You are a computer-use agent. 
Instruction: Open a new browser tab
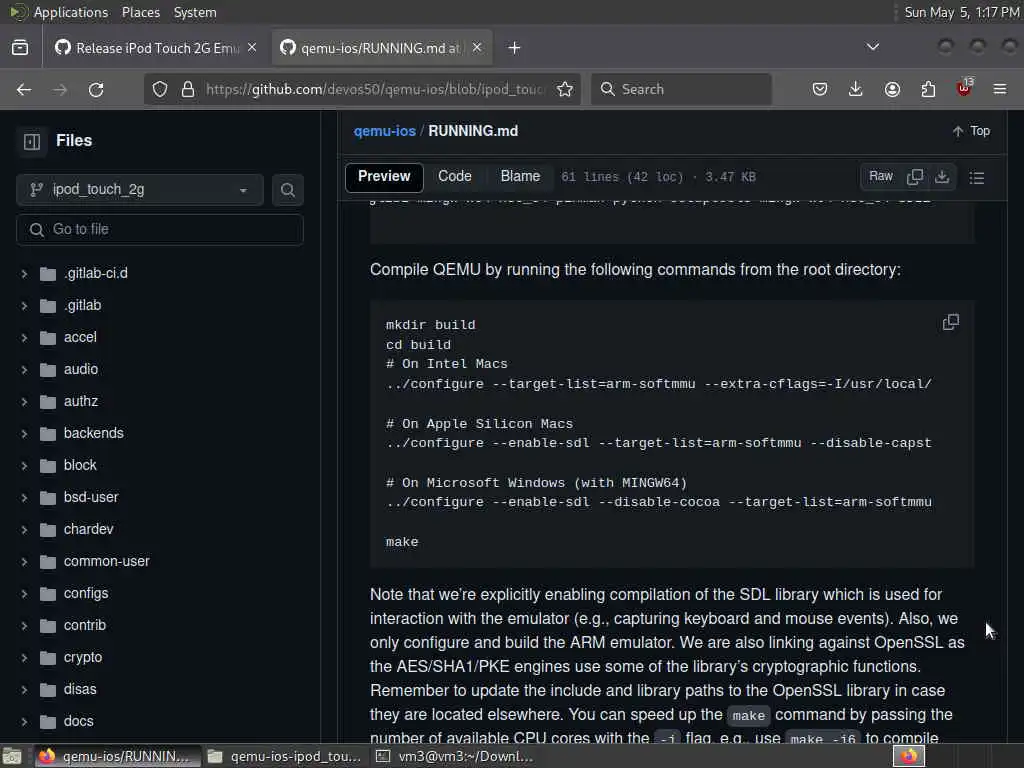point(514,48)
